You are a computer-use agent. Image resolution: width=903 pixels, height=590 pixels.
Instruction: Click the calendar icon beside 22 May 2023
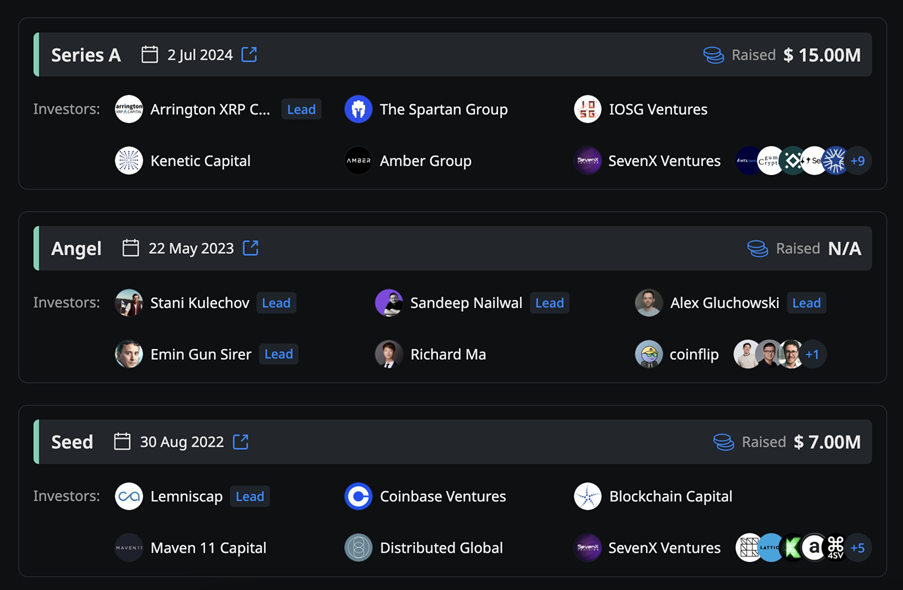coord(131,248)
